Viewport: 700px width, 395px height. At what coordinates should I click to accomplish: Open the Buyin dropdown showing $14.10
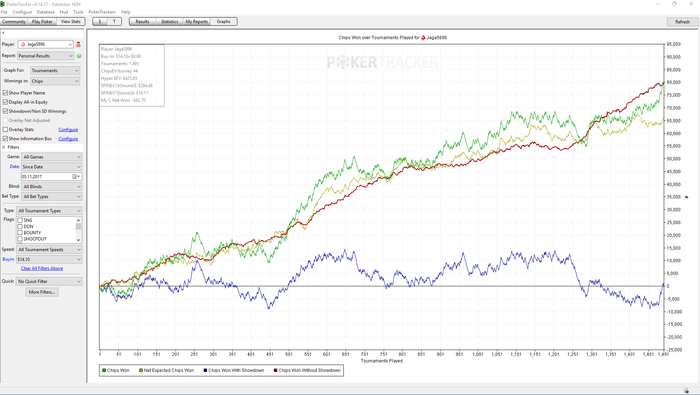[x=49, y=259]
